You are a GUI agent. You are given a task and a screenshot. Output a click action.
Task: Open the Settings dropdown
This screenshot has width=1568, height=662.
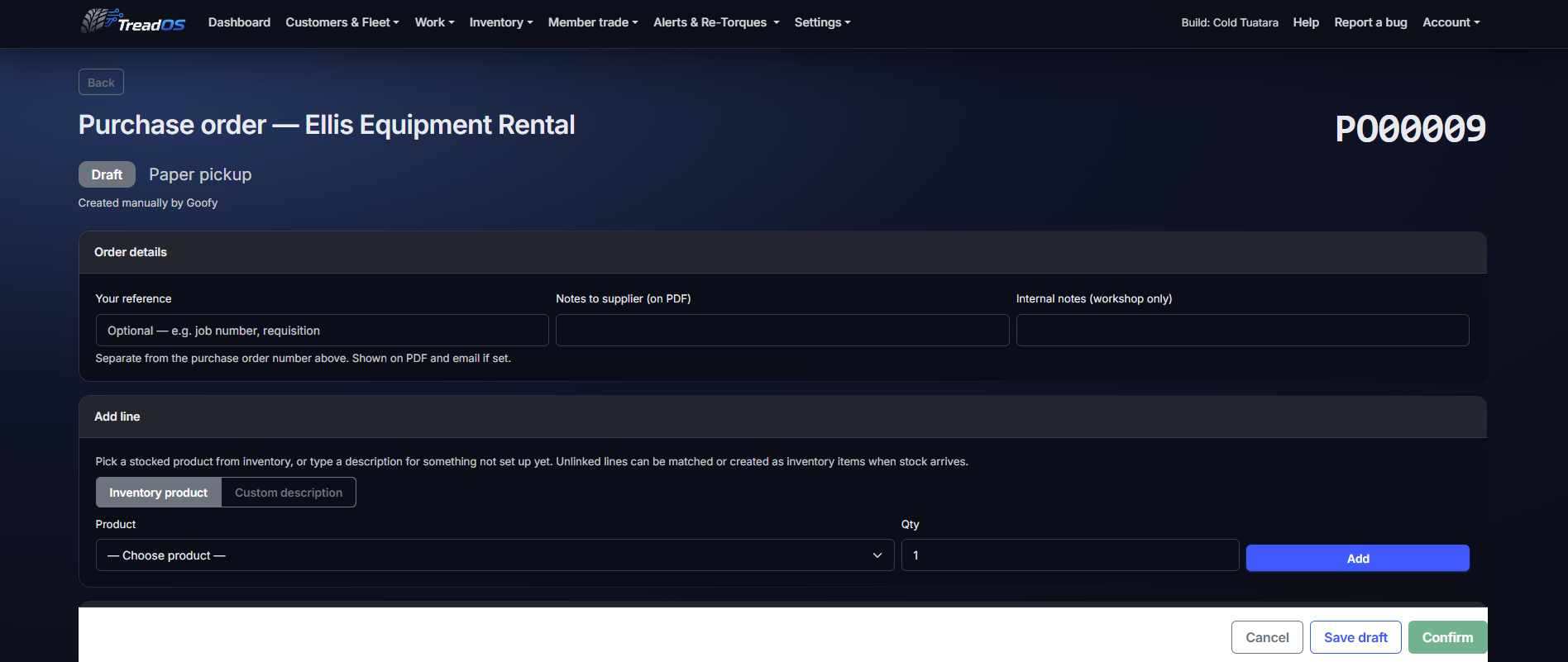pyautogui.click(x=822, y=22)
